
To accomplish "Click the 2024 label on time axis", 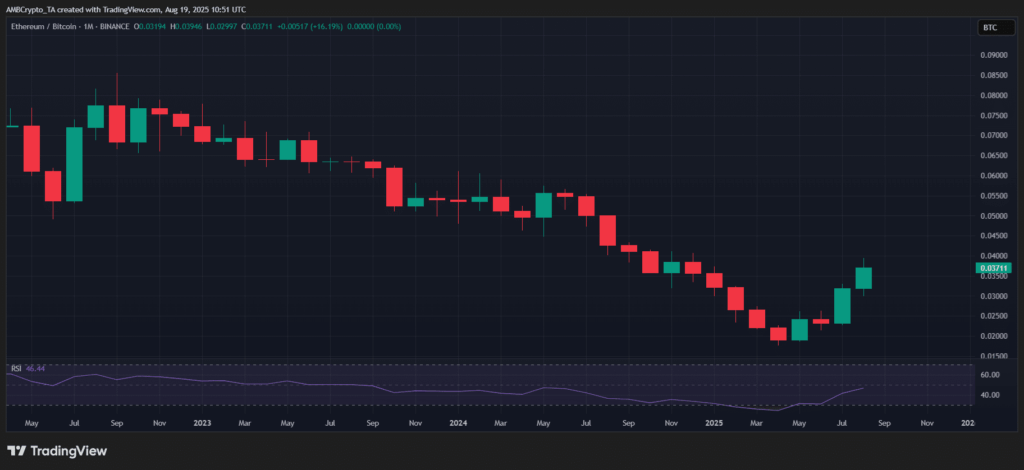I will 457,423.
